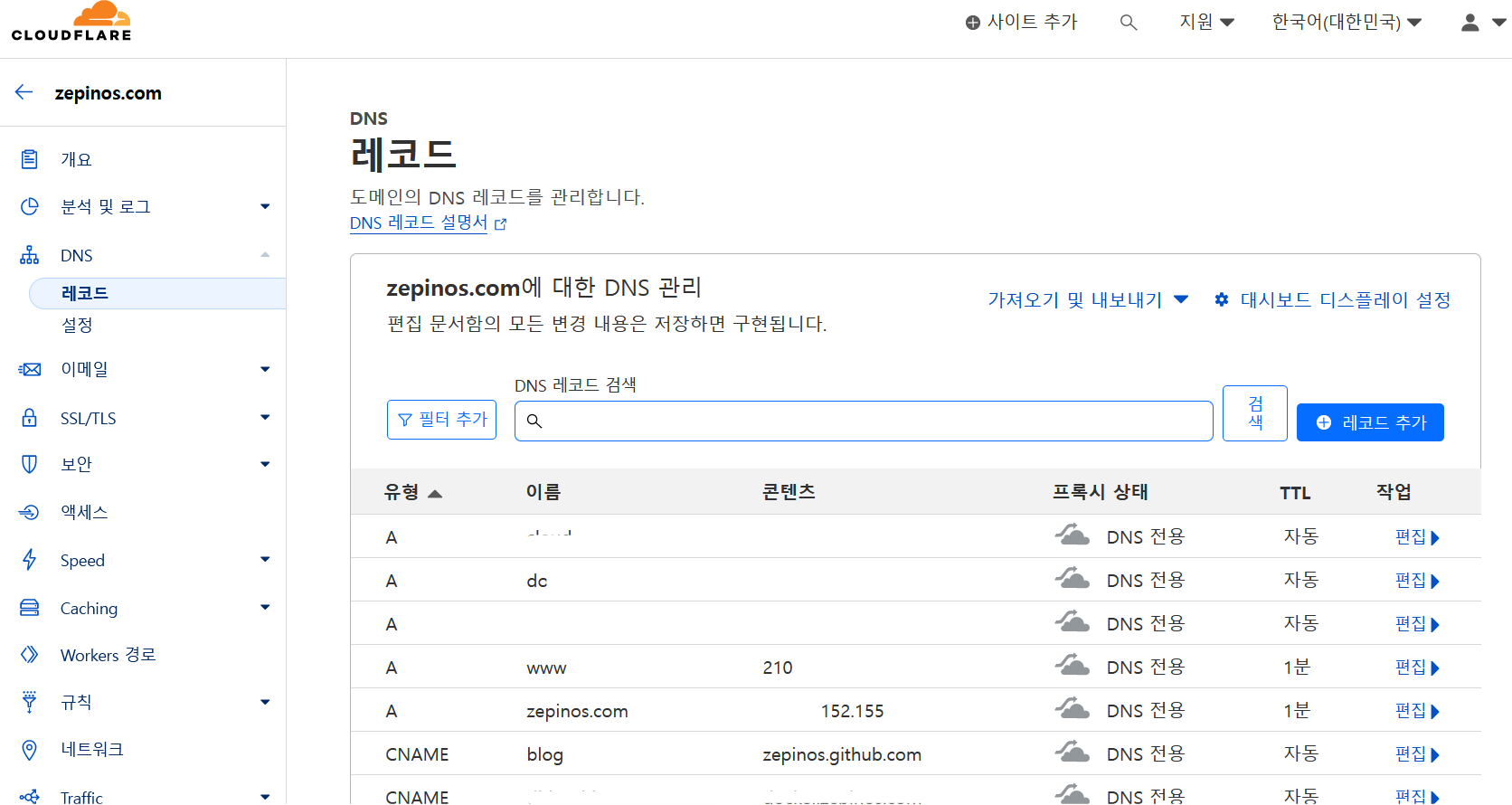The height and width of the screenshot is (805, 1512).
Task: Expand the SSL/TLS menu arrow
Action: coord(265,417)
